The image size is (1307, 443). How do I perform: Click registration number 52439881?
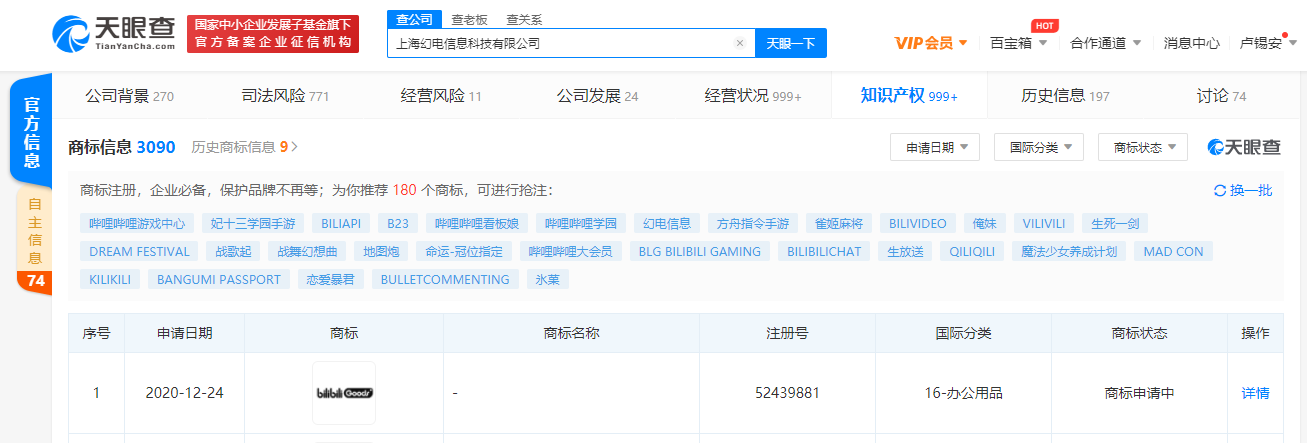tap(788, 393)
